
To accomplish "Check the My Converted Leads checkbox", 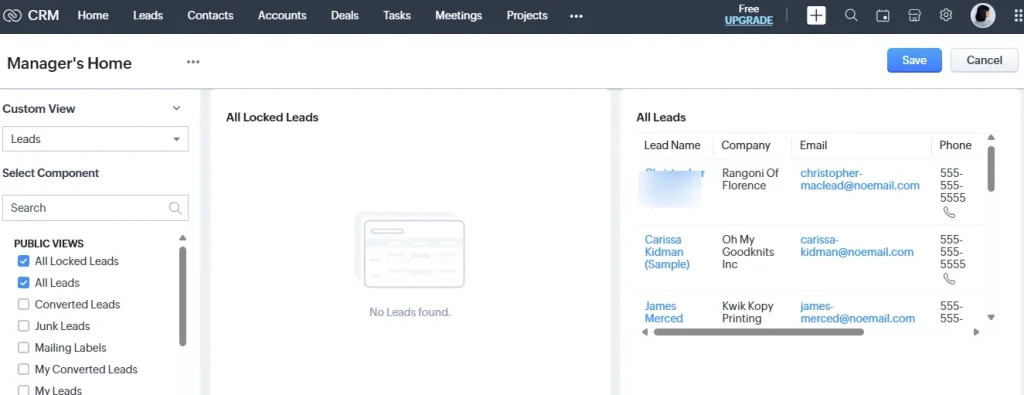I will coord(24,370).
